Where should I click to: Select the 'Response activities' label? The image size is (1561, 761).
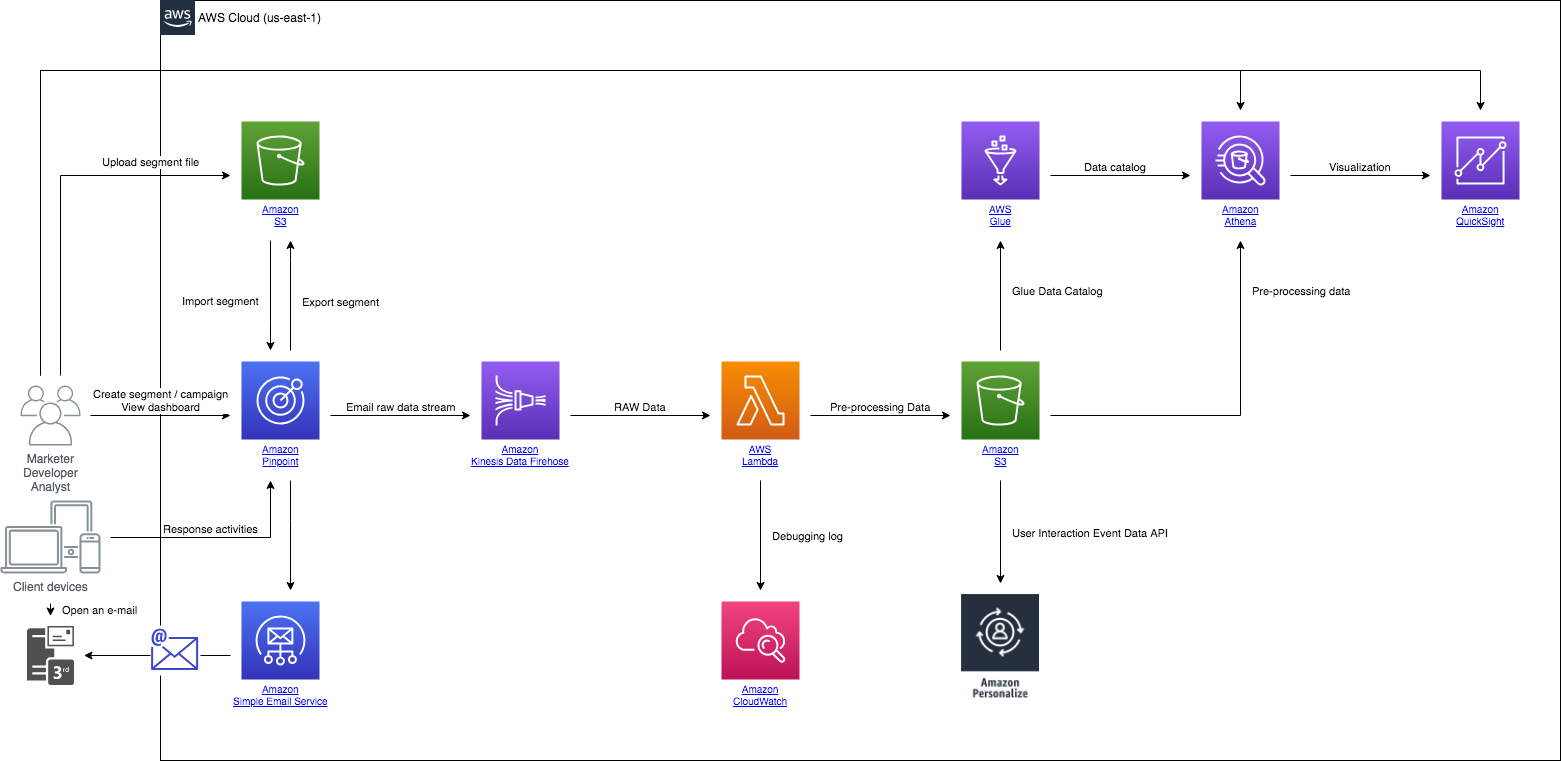210,529
